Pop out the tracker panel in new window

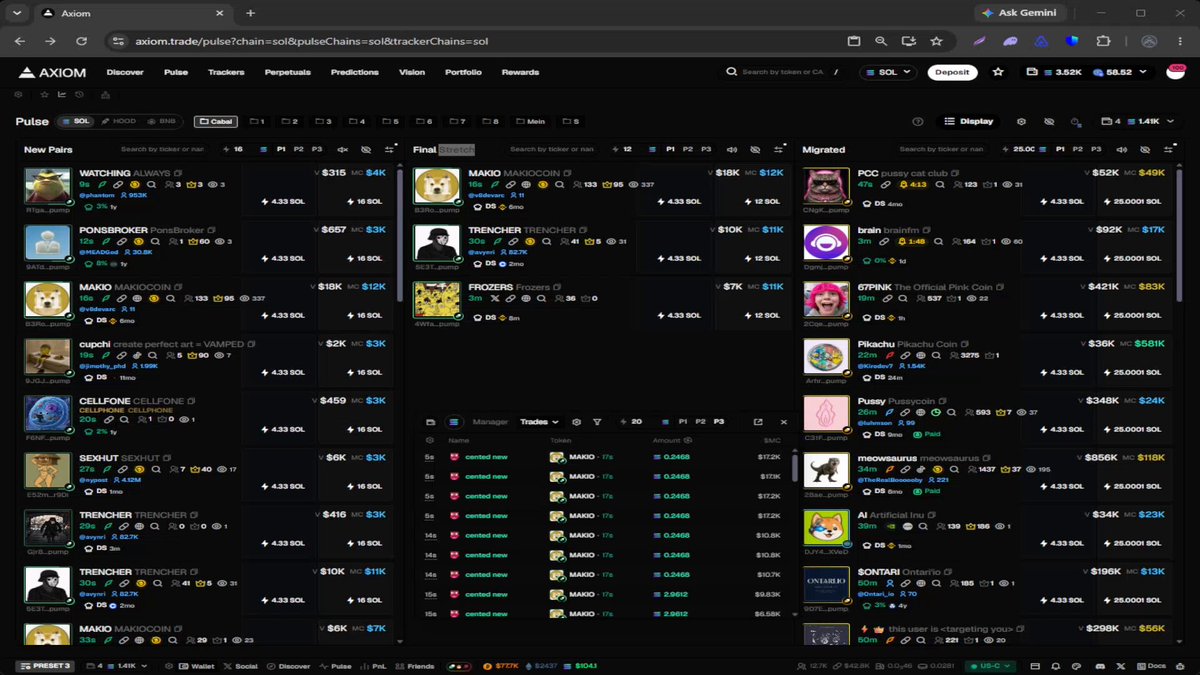(758, 422)
